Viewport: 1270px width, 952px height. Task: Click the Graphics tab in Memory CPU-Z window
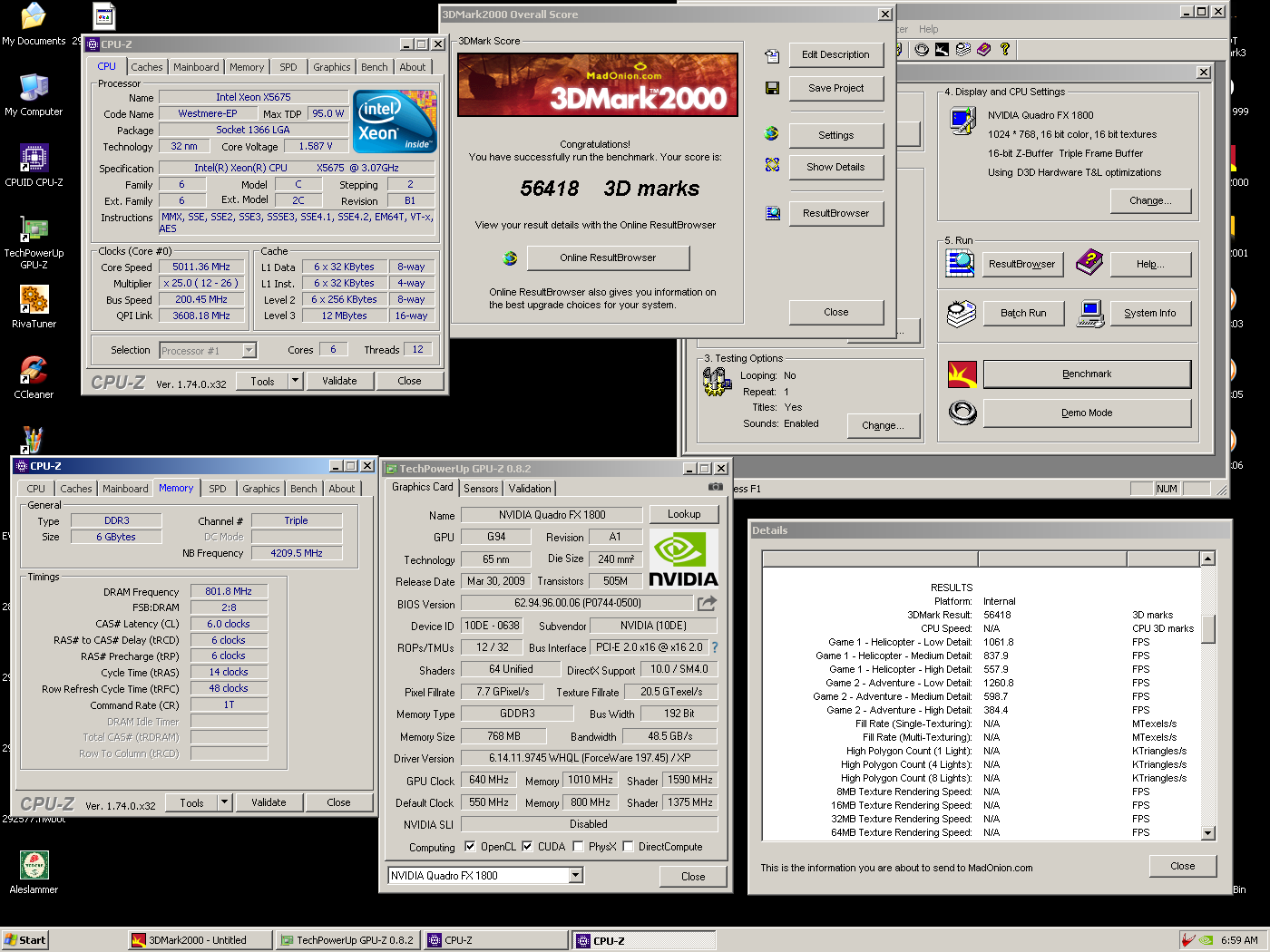(x=261, y=489)
